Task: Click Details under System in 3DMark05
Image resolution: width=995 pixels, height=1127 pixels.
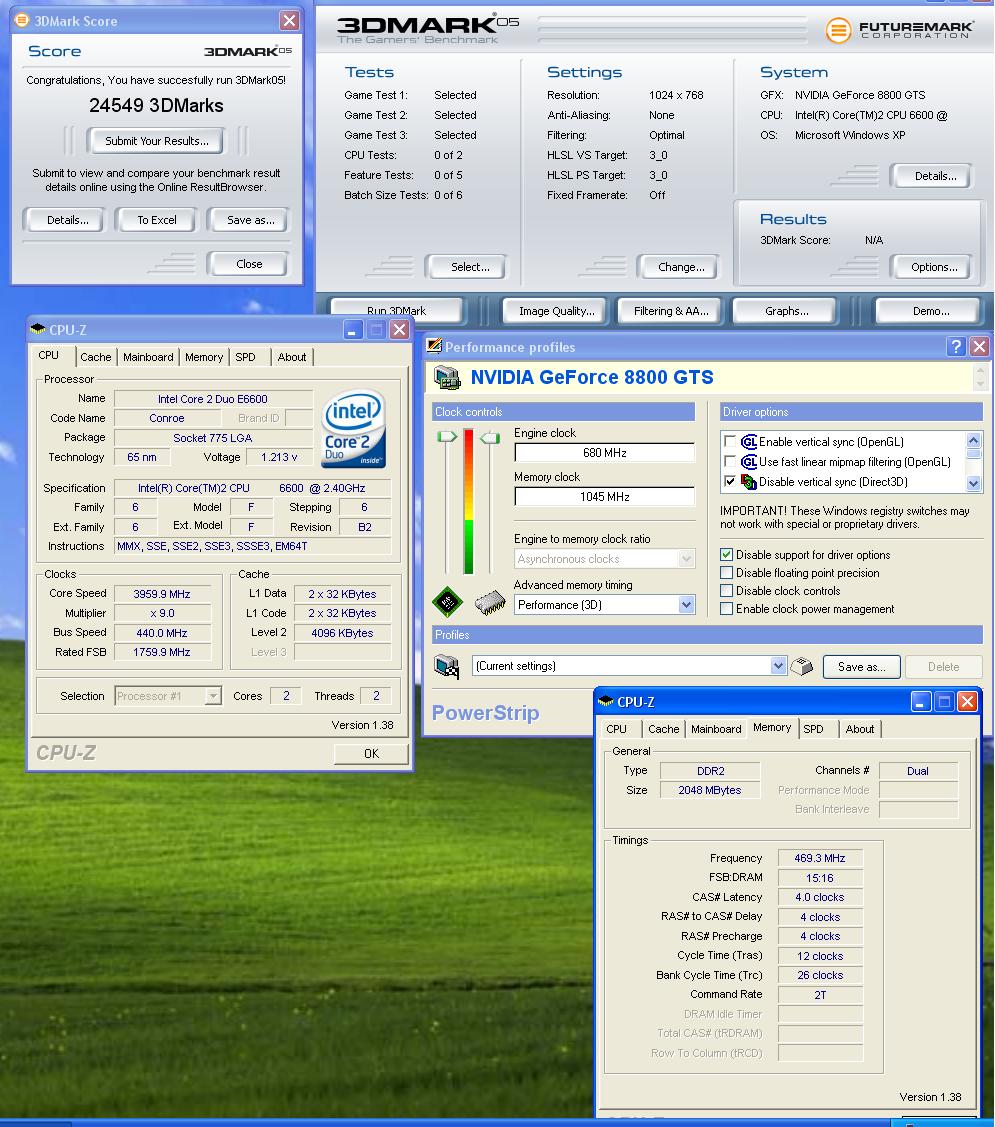Action: (x=934, y=175)
